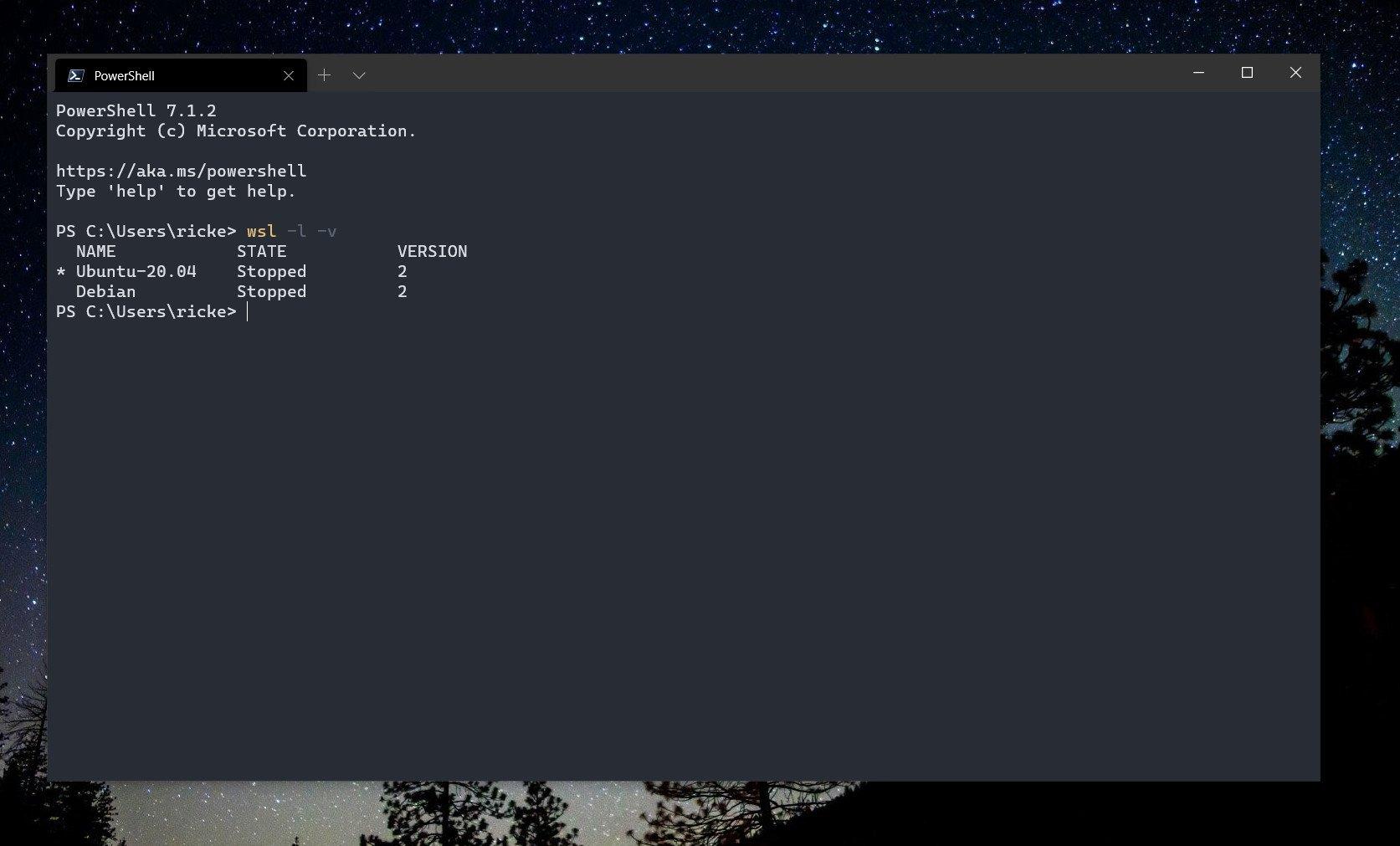The height and width of the screenshot is (846, 1400).
Task: Click the VERSION column header text
Action: [x=432, y=251]
